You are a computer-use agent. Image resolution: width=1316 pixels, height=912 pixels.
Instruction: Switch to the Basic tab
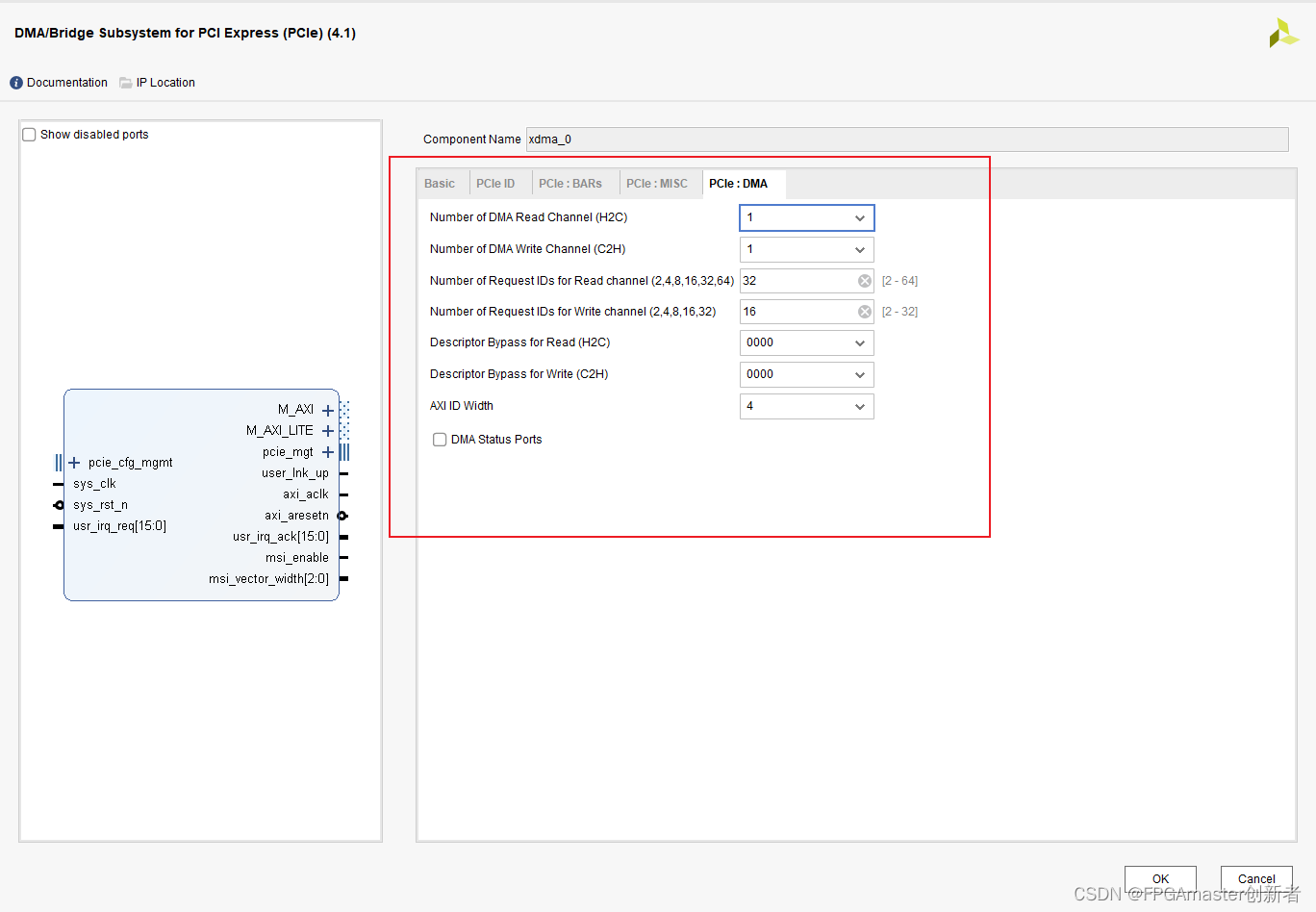coord(440,184)
